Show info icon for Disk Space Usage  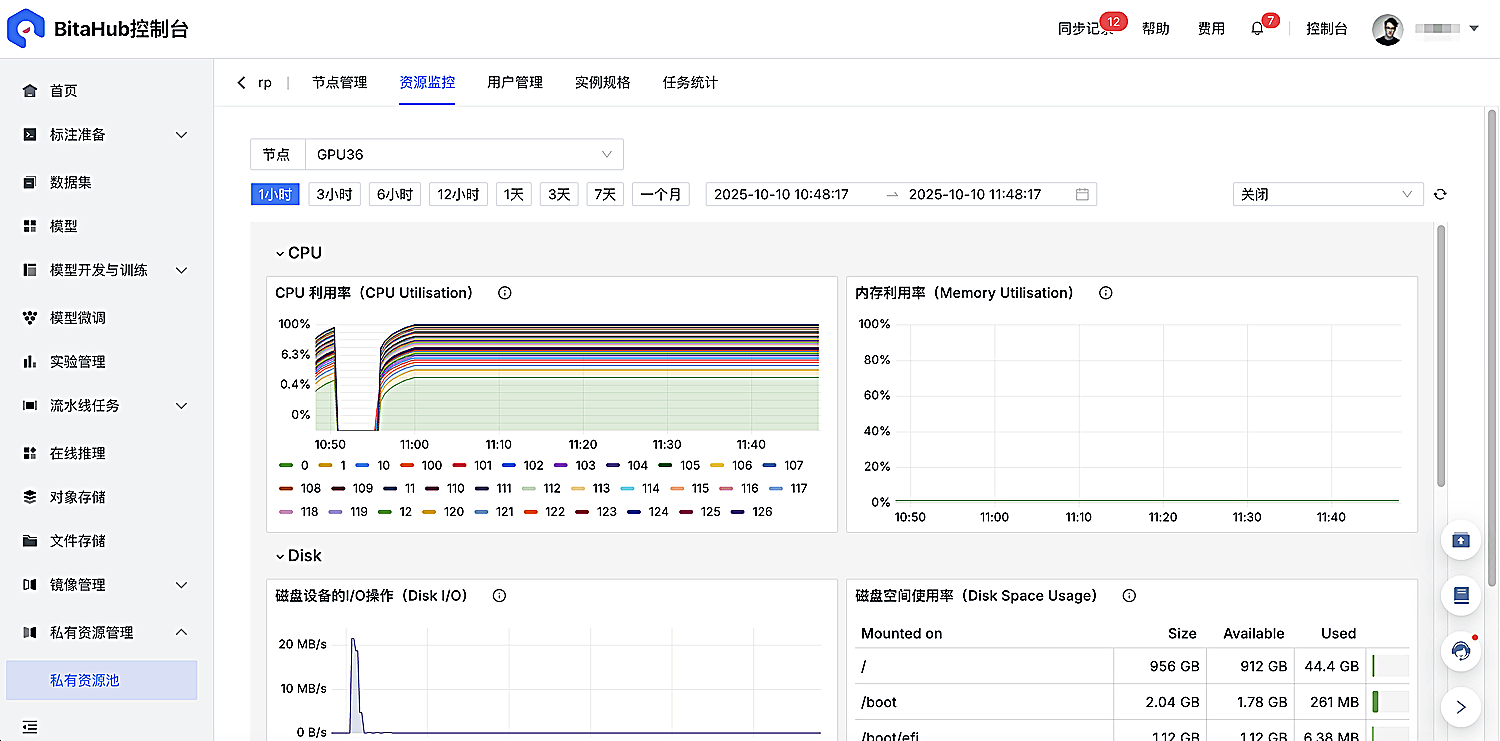tap(1130, 596)
